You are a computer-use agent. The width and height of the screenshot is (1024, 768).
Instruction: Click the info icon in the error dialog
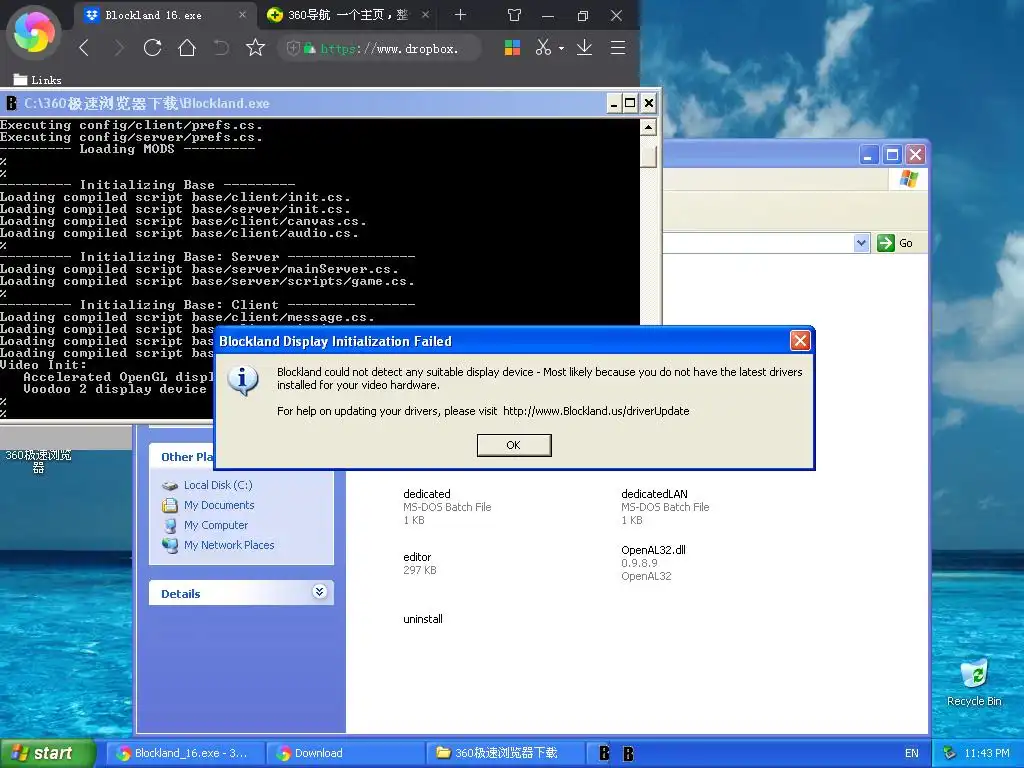pyautogui.click(x=243, y=380)
